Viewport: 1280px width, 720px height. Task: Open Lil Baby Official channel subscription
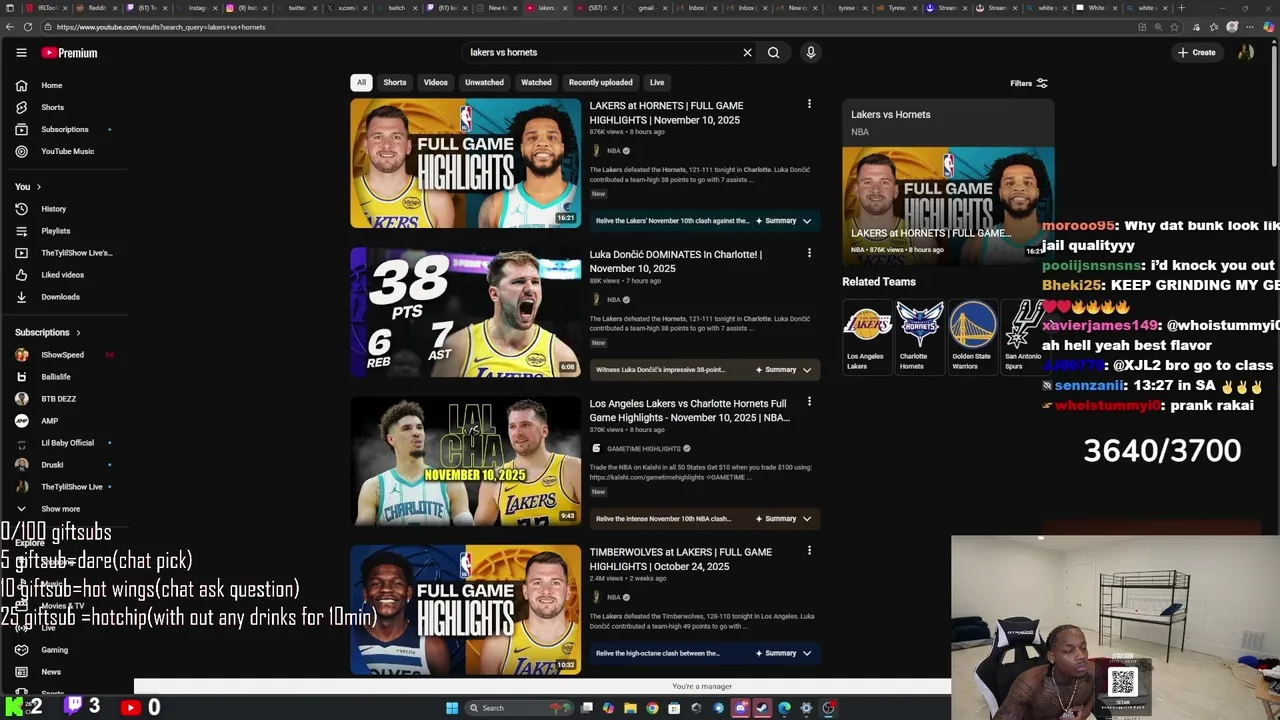pos(65,443)
